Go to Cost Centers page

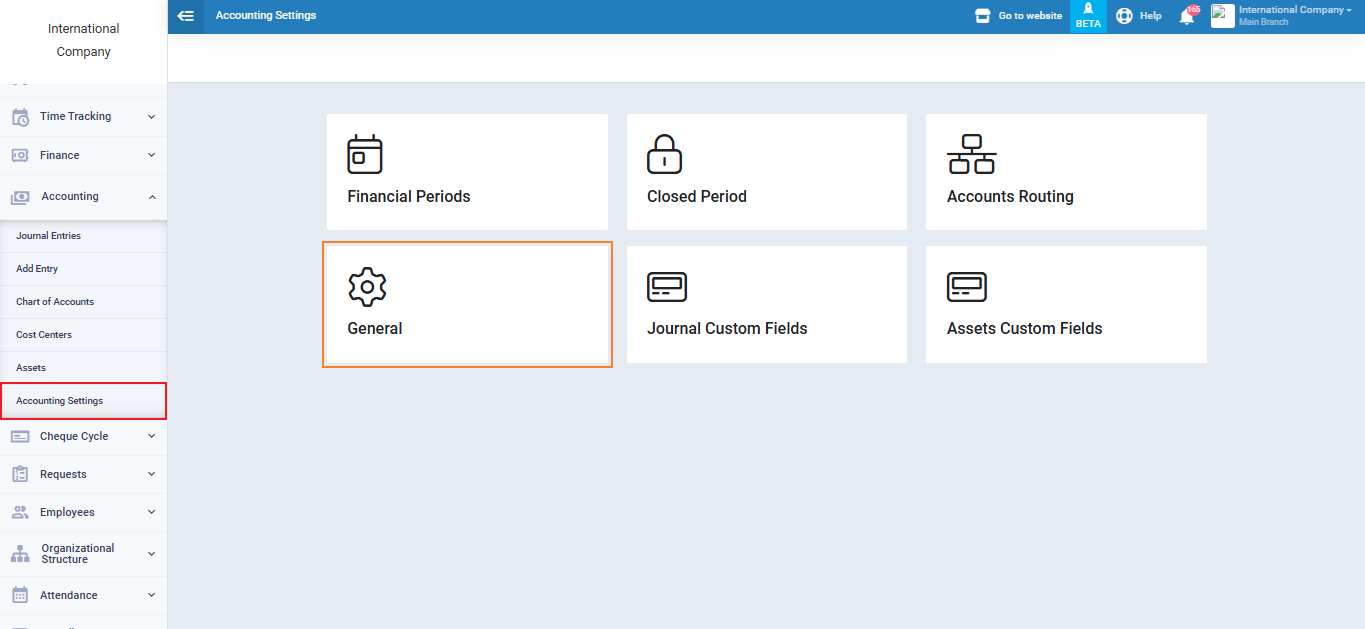coord(44,335)
